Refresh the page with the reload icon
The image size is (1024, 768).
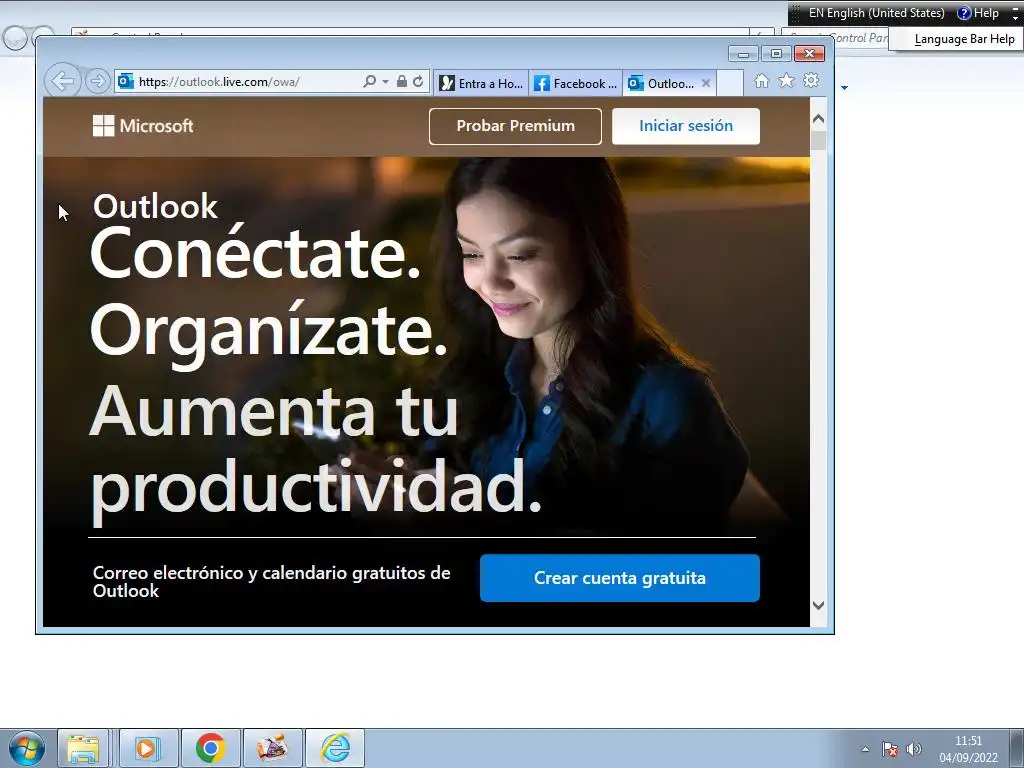[x=418, y=81]
